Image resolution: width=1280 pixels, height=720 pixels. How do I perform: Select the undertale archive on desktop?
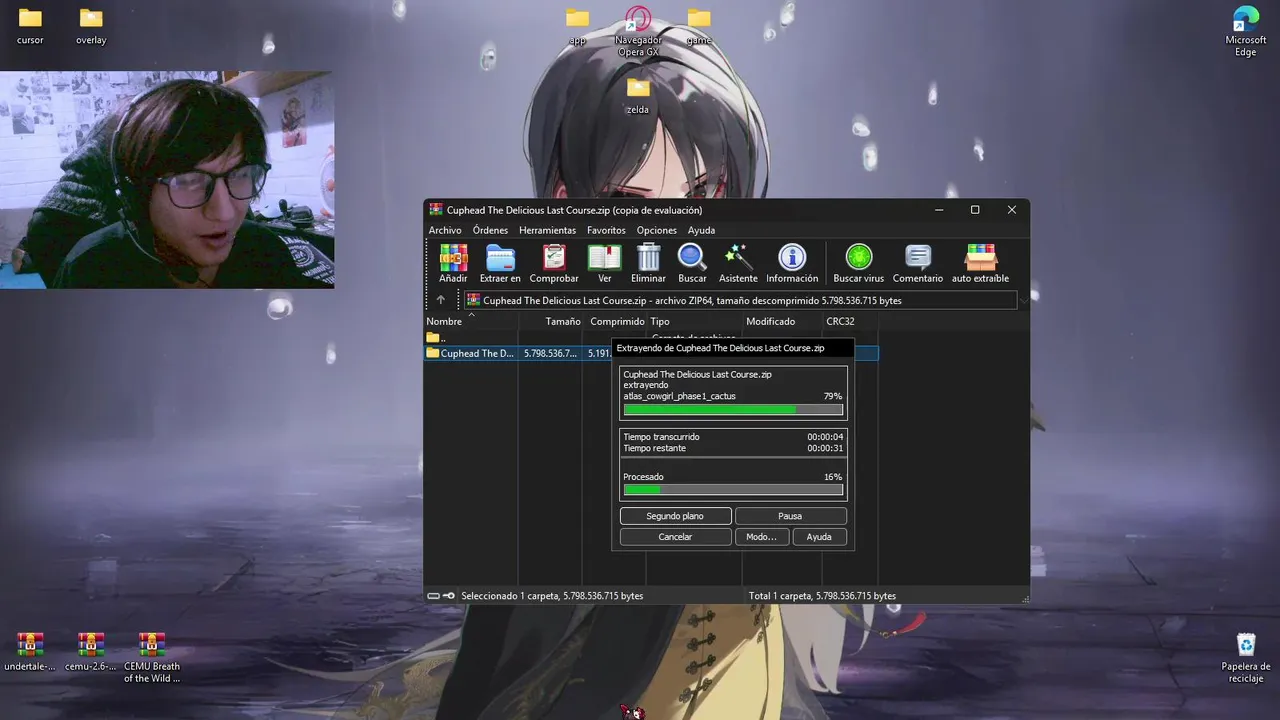pyautogui.click(x=30, y=651)
